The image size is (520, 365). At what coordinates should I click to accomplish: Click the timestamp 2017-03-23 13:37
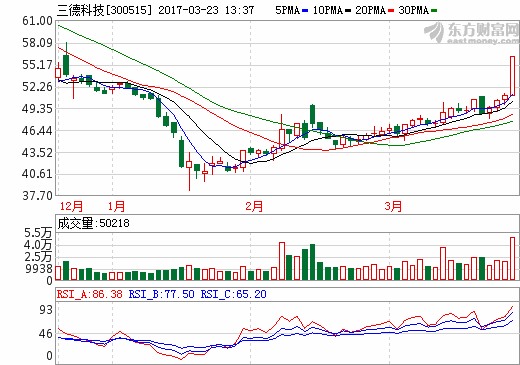click(206, 10)
